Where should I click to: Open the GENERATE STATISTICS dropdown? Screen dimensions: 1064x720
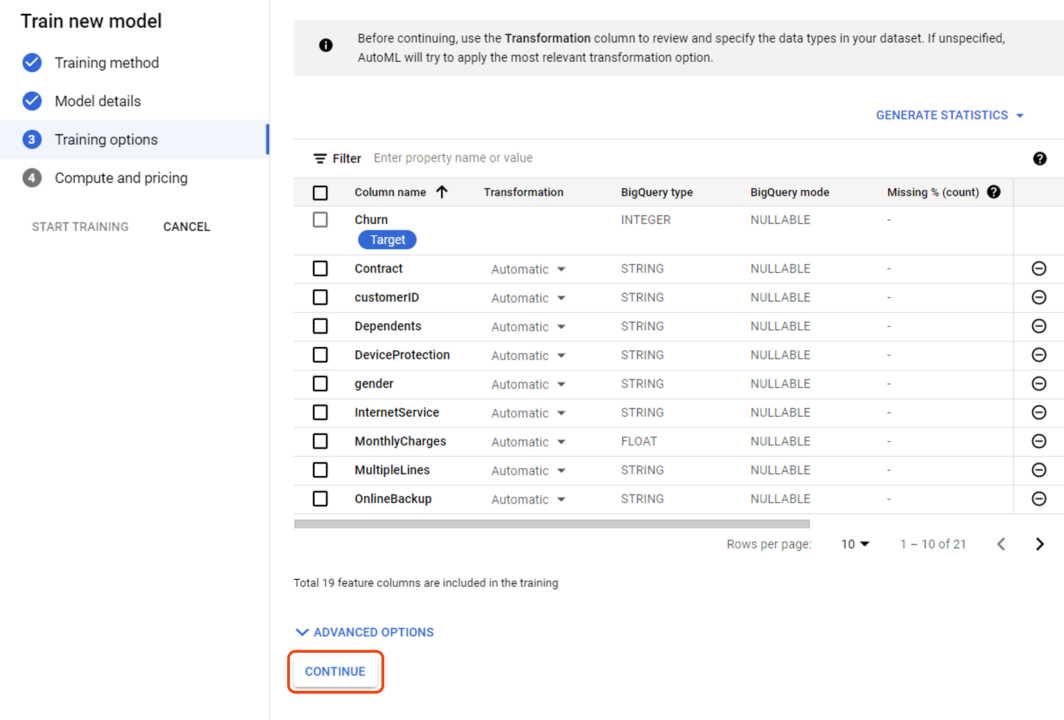(949, 115)
